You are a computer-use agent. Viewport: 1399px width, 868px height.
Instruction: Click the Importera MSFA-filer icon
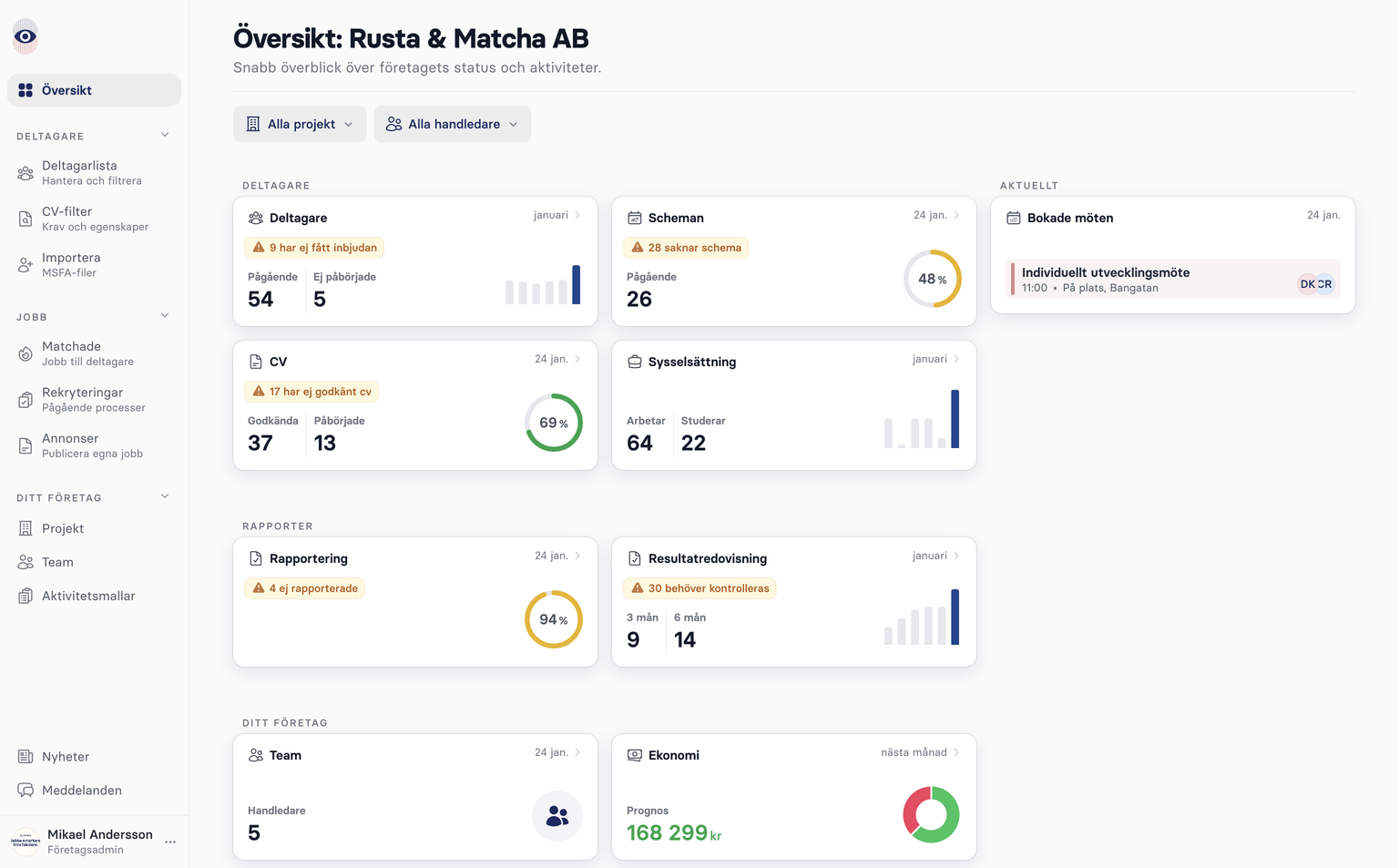[x=25, y=264]
